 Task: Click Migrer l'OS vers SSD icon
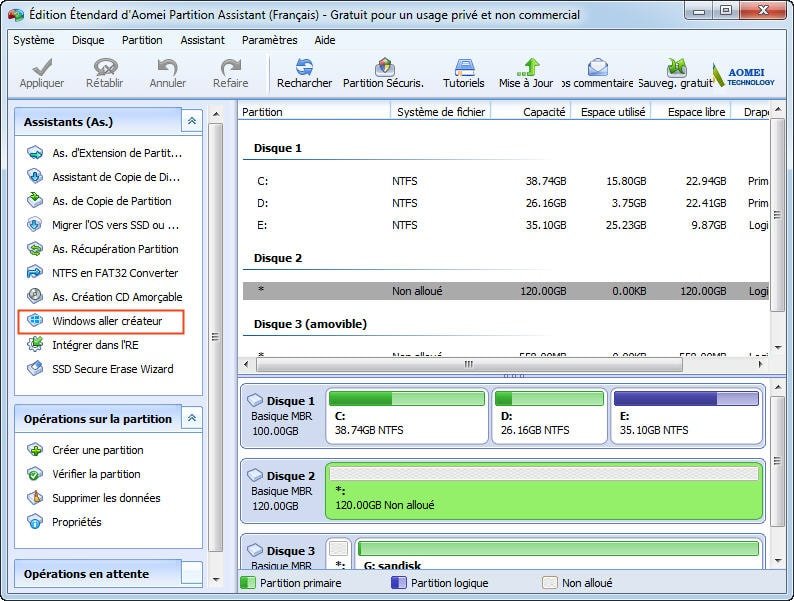pos(35,224)
